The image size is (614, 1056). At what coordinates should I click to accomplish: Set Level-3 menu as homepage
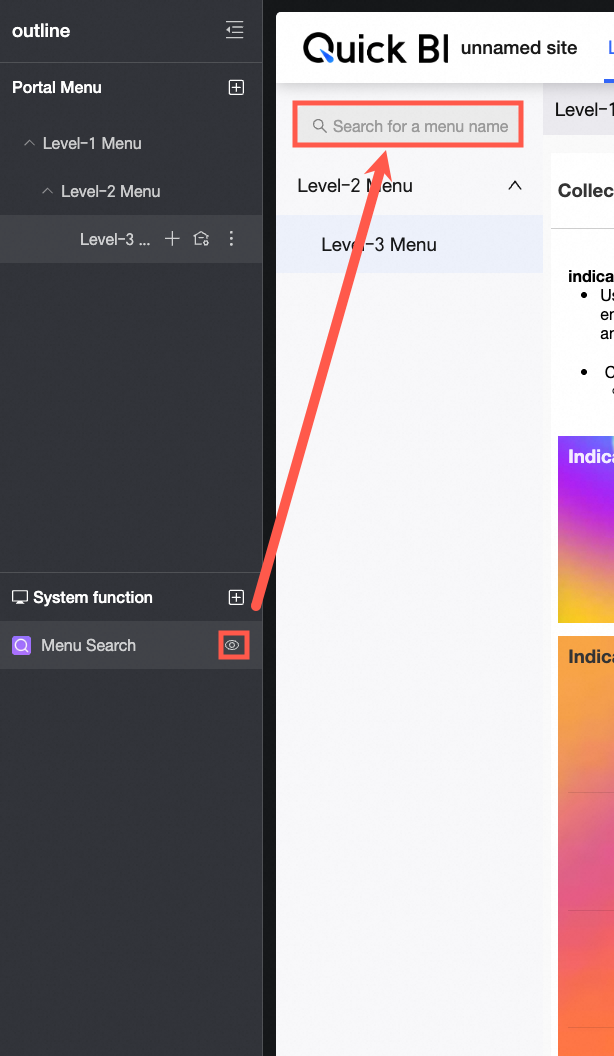[201, 238]
